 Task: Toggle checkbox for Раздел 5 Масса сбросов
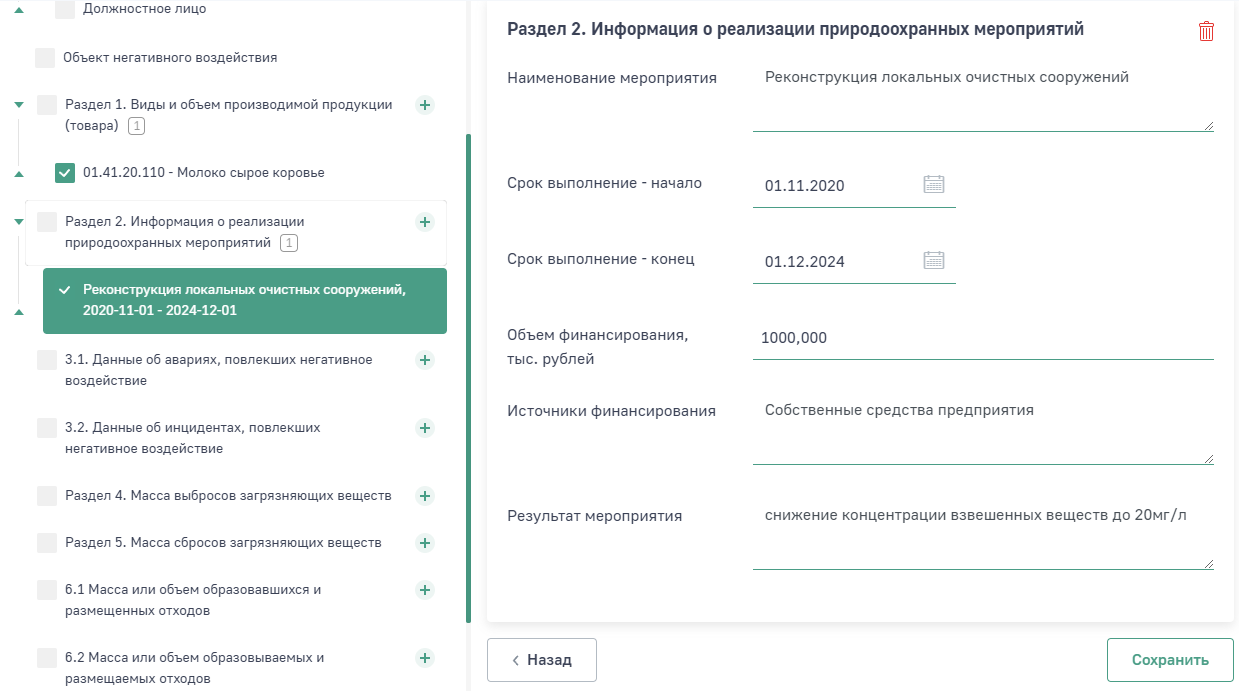pyautogui.click(x=47, y=543)
